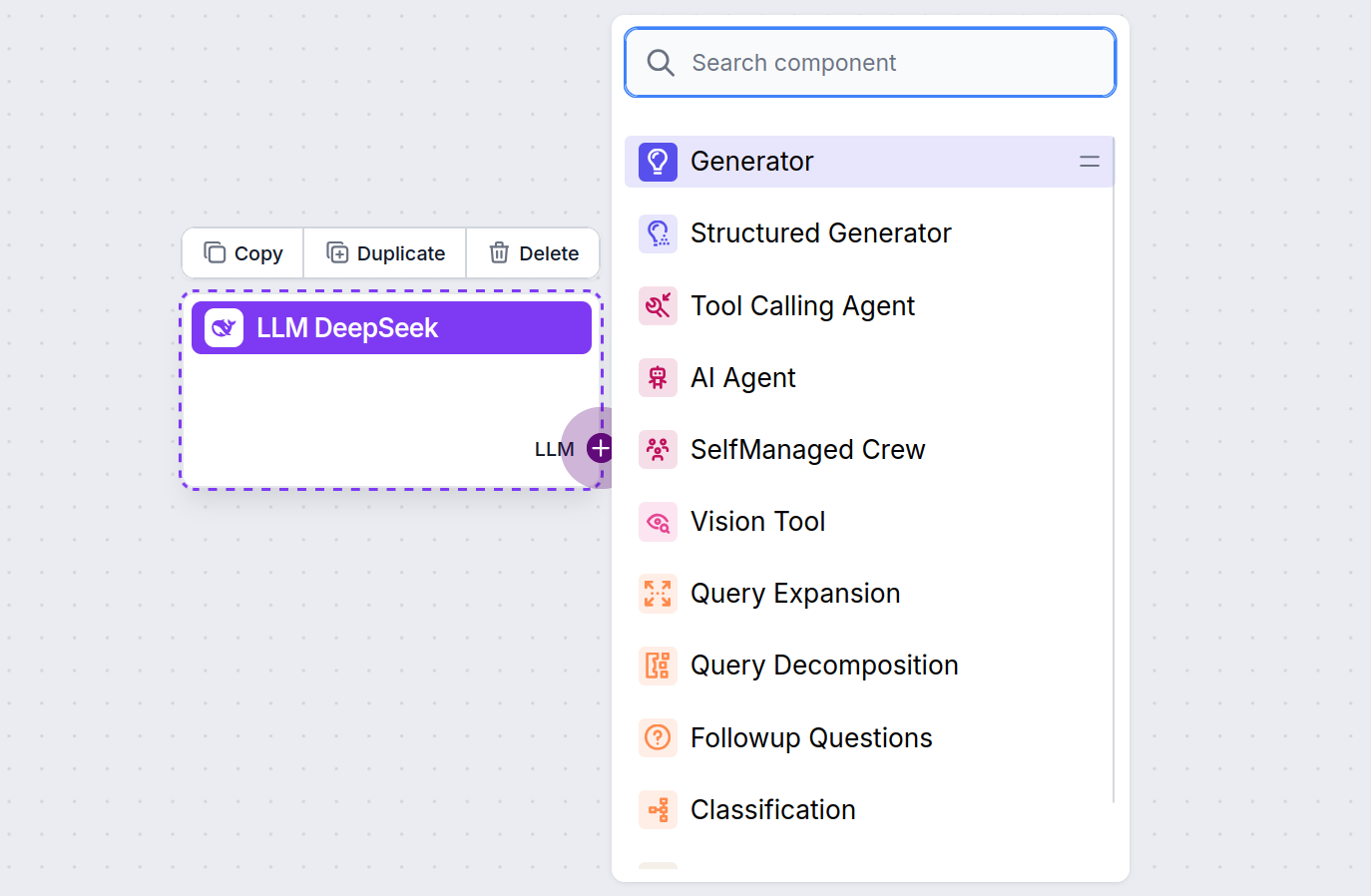Select SelfManaged Crew from the component list

[x=807, y=449]
